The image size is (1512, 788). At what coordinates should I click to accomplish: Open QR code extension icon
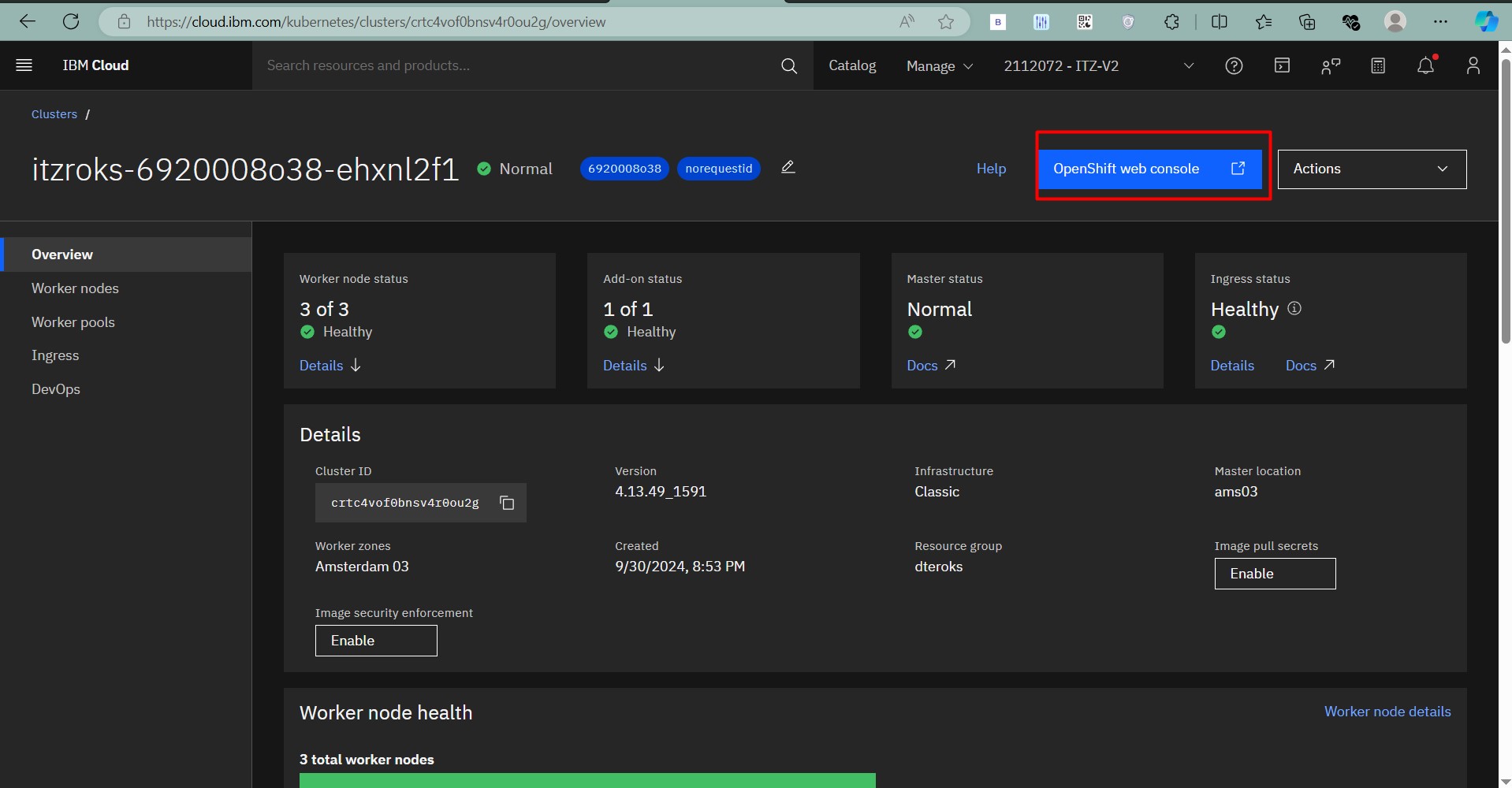(x=1085, y=21)
